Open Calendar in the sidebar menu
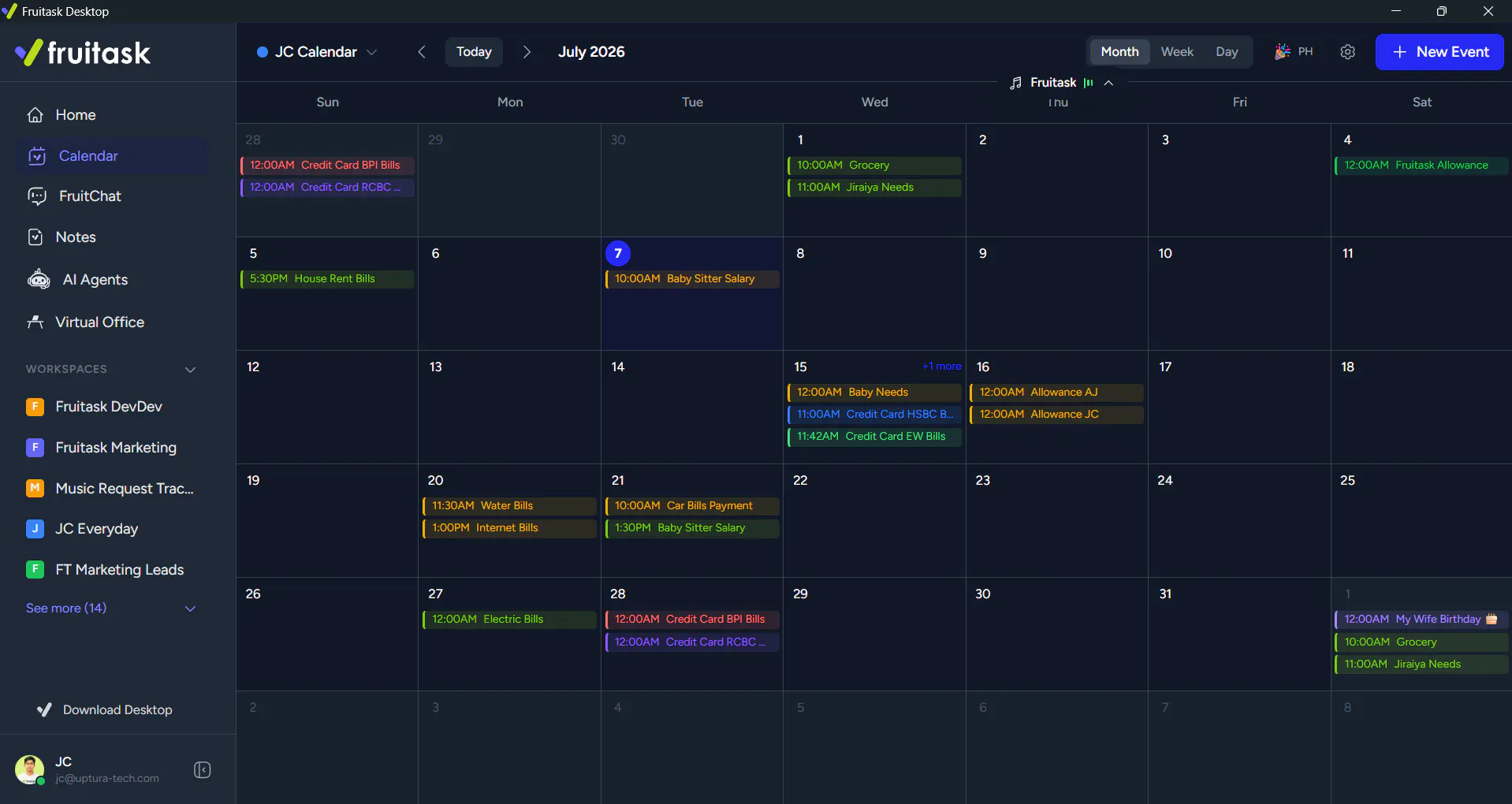This screenshot has width=1512, height=804. tap(112, 156)
